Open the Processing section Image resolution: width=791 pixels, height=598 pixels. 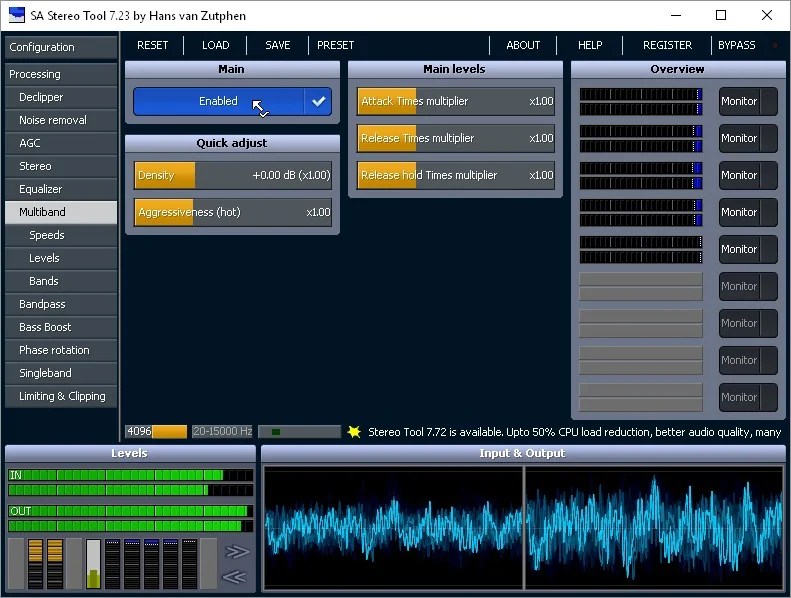tap(61, 74)
